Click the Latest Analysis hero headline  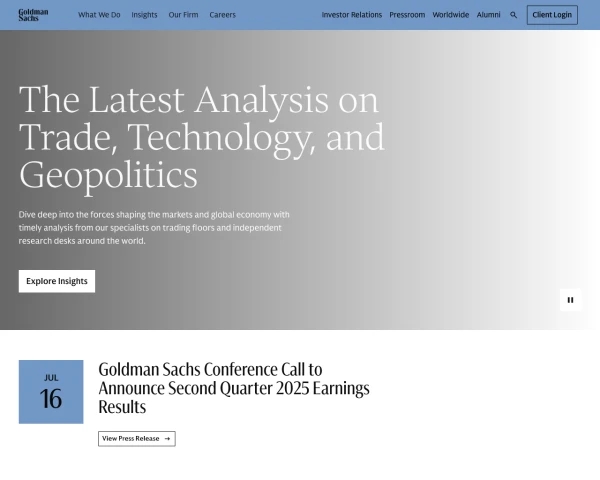coord(202,138)
